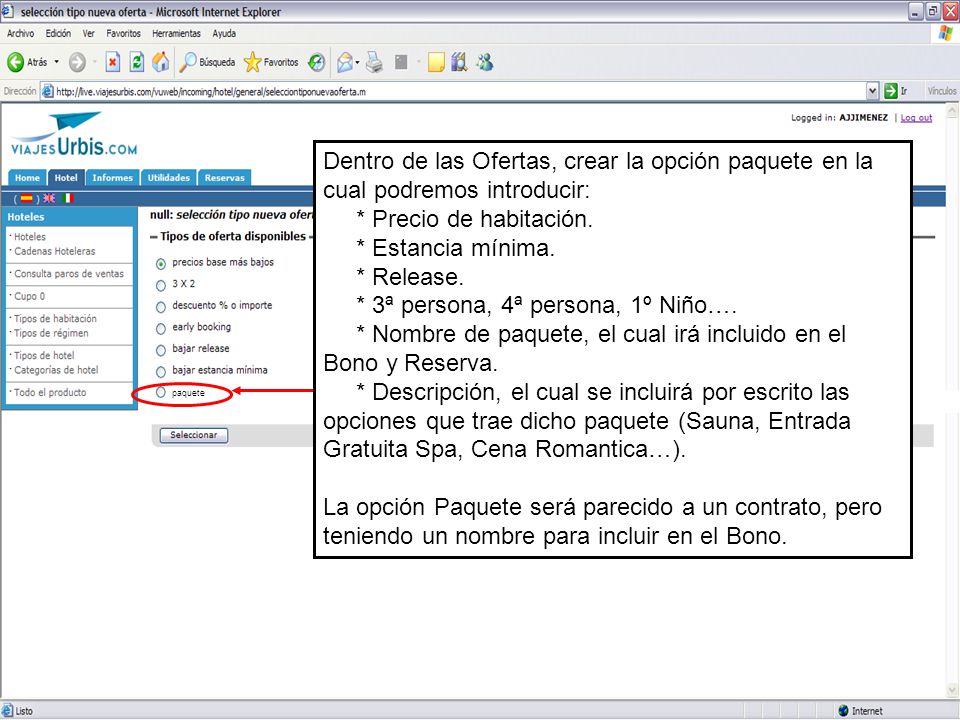This screenshot has height=720, width=960.
Task: Refresh the page using the green arrows icon
Action: [x=137, y=62]
